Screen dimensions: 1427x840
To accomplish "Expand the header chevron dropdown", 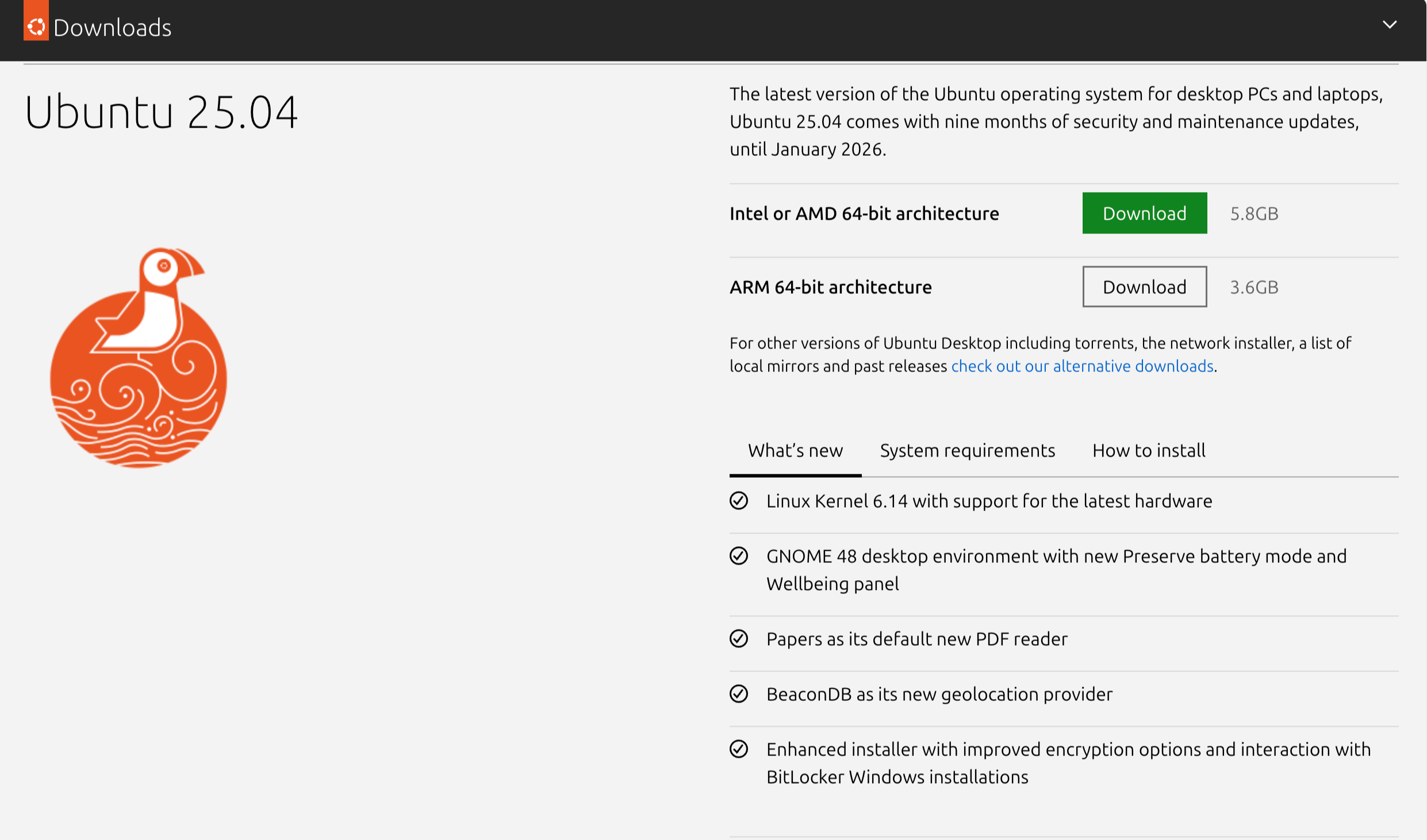I will click(x=1390, y=25).
